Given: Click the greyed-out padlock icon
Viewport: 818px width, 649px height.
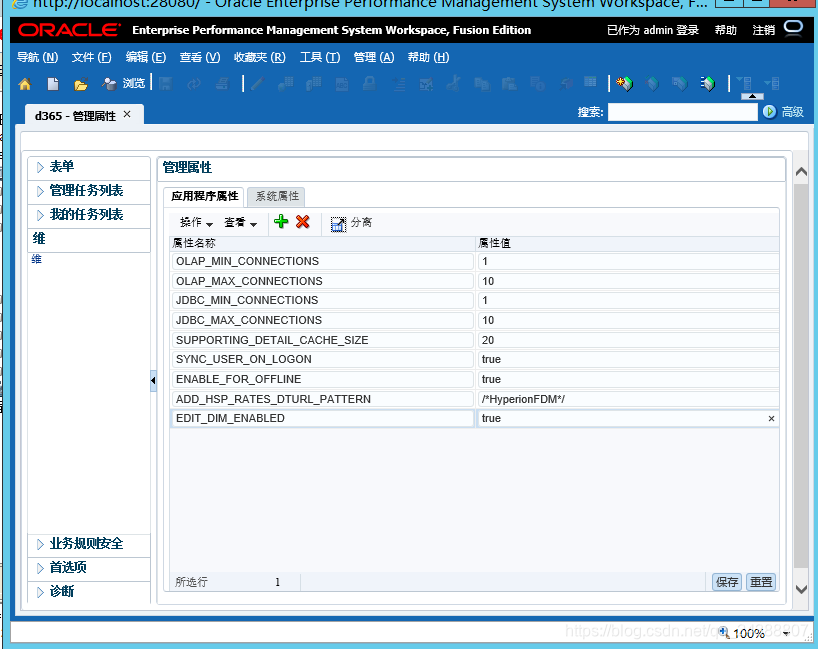Looking at the screenshot, I should pos(369,83).
